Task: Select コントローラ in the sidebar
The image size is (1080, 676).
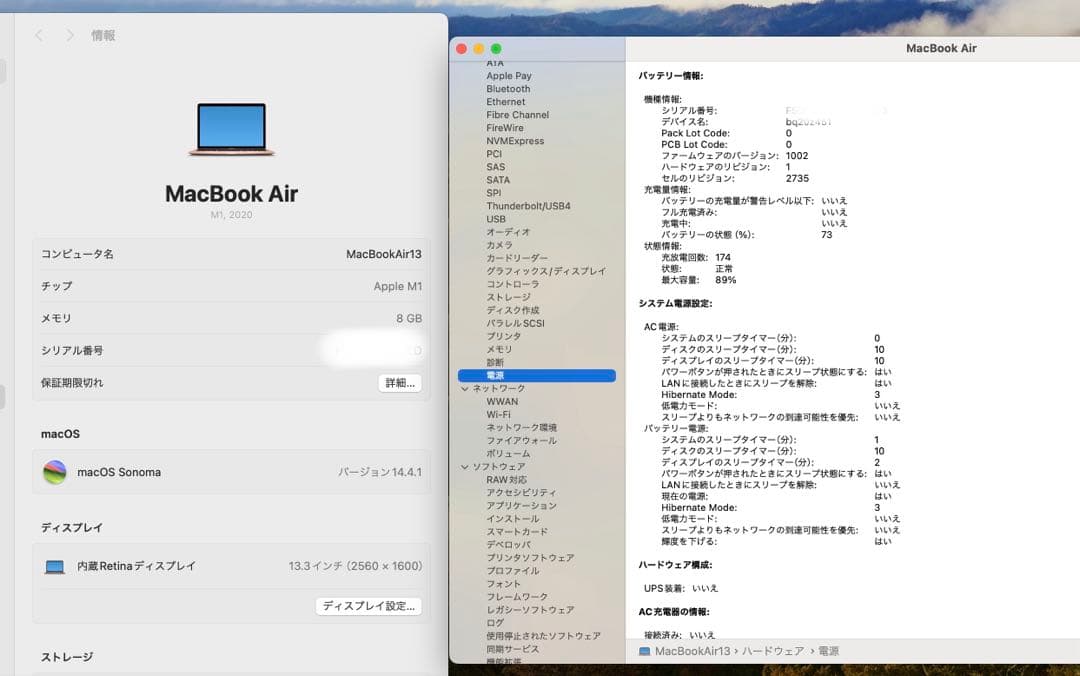Action: click(512, 285)
